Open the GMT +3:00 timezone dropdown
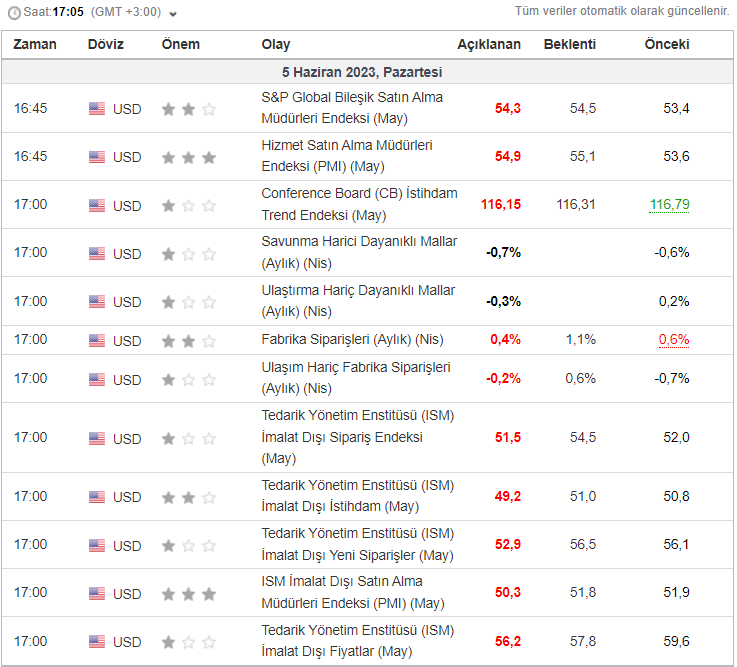 click(173, 14)
